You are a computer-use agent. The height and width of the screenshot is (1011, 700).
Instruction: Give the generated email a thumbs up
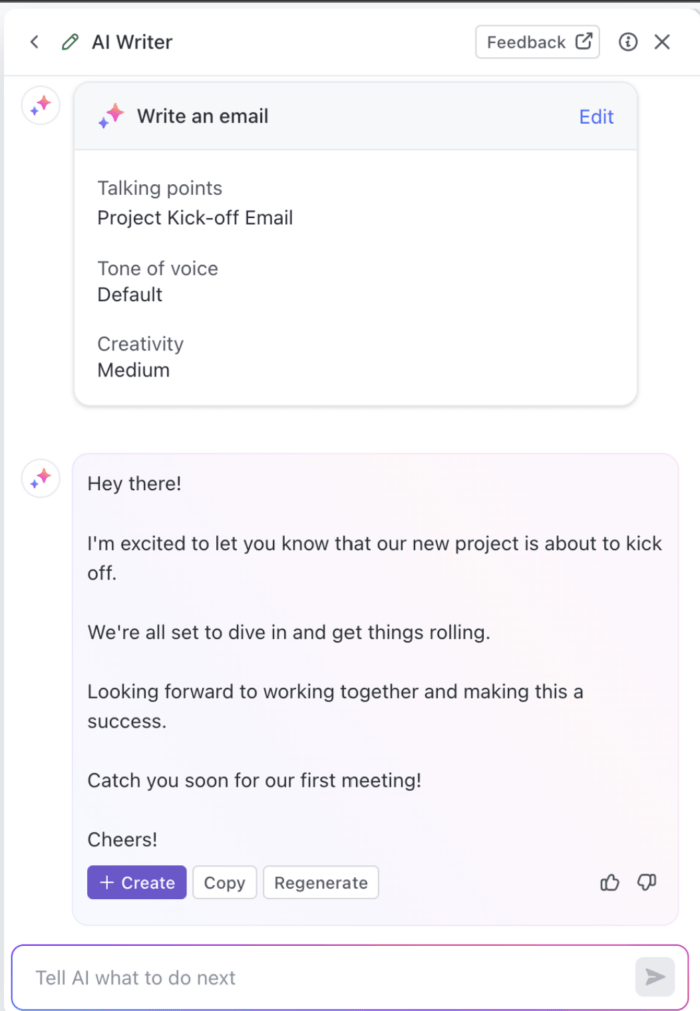(609, 882)
